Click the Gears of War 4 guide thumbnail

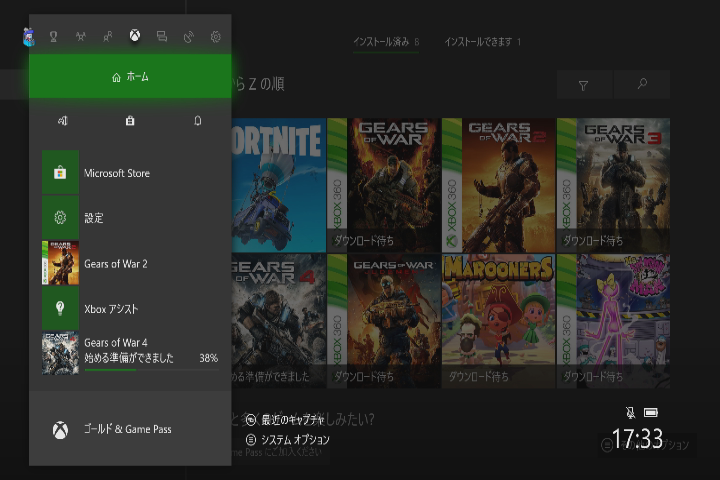(60, 353)
